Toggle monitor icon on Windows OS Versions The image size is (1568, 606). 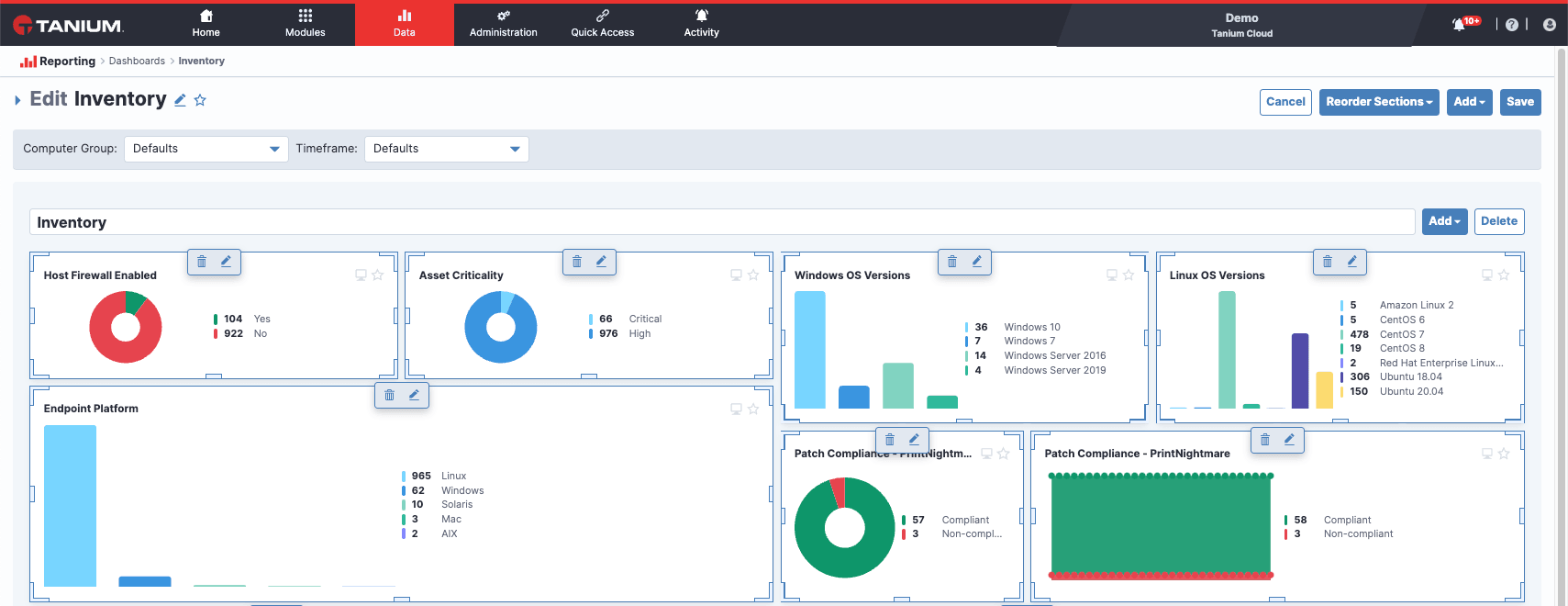click(x=1112, y=275)
